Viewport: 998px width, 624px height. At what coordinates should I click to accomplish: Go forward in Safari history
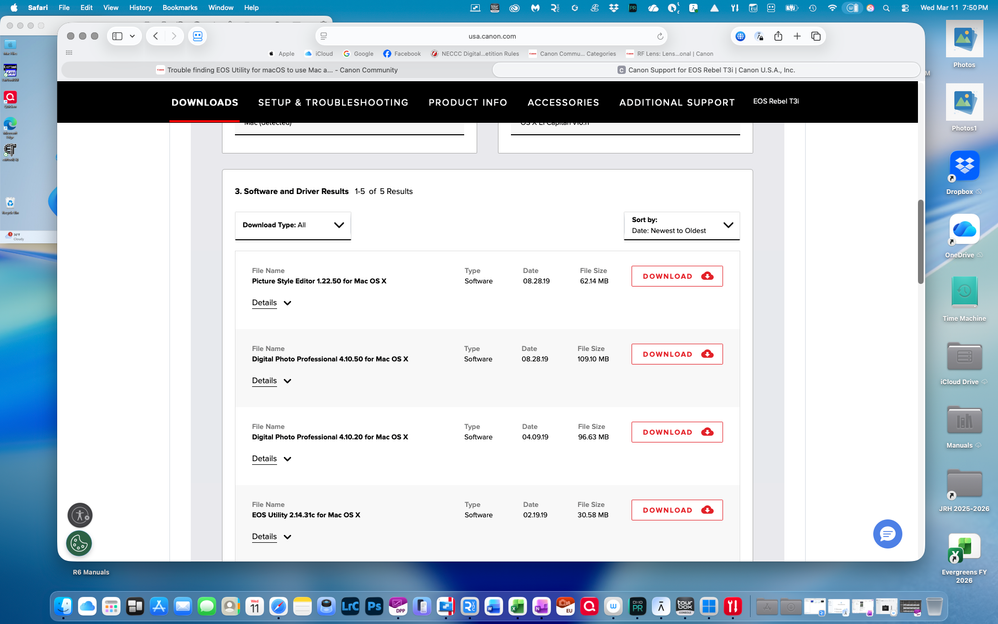[x=174, y=36]
